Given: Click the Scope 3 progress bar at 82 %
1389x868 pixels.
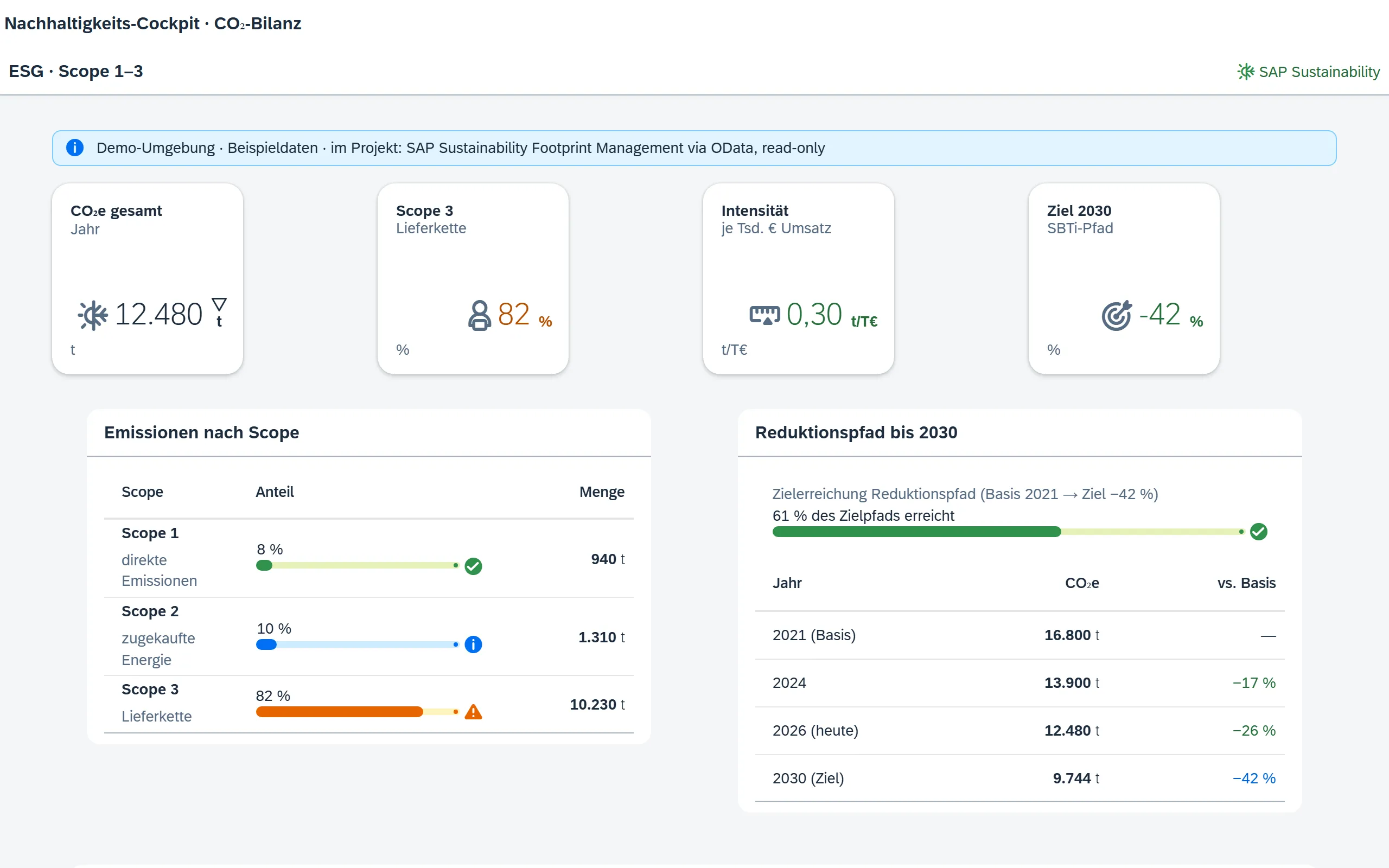Looking at the screenshot, I should pos(357,712).
